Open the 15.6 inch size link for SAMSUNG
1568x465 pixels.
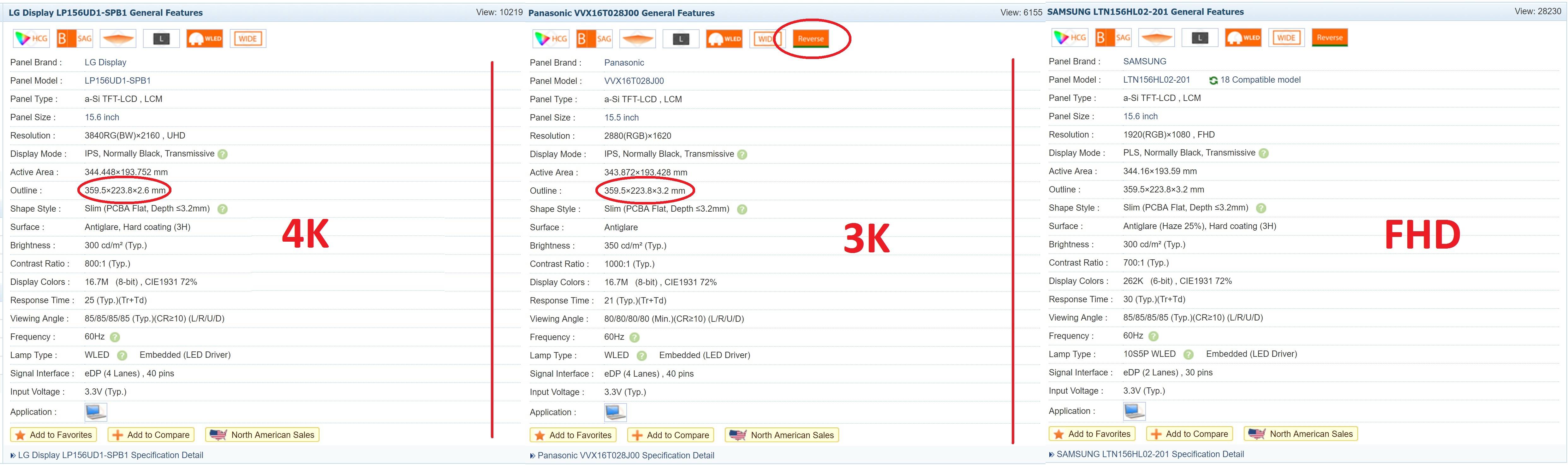[1141, 117]
